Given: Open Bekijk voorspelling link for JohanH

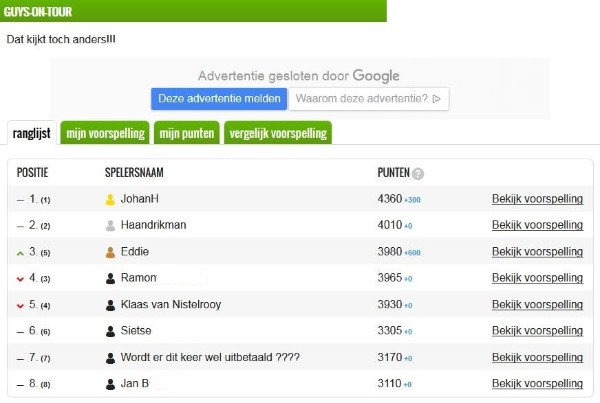Looking at the screenshot, I should point(537,199).
